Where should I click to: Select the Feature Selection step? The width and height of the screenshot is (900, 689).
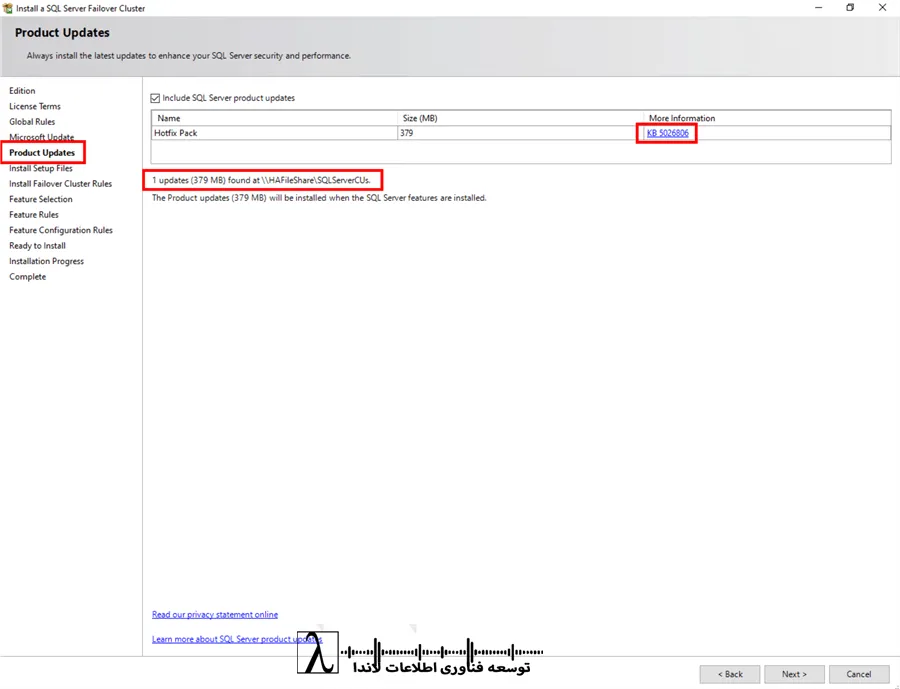click(41, 199)
